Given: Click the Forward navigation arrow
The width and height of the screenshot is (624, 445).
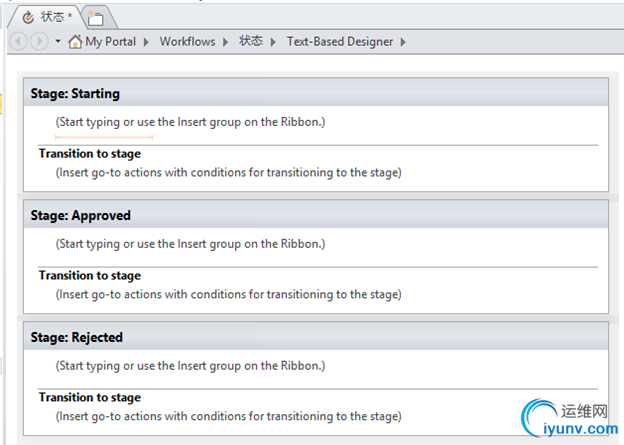Looking at the screenshot, I should point(39,41).
